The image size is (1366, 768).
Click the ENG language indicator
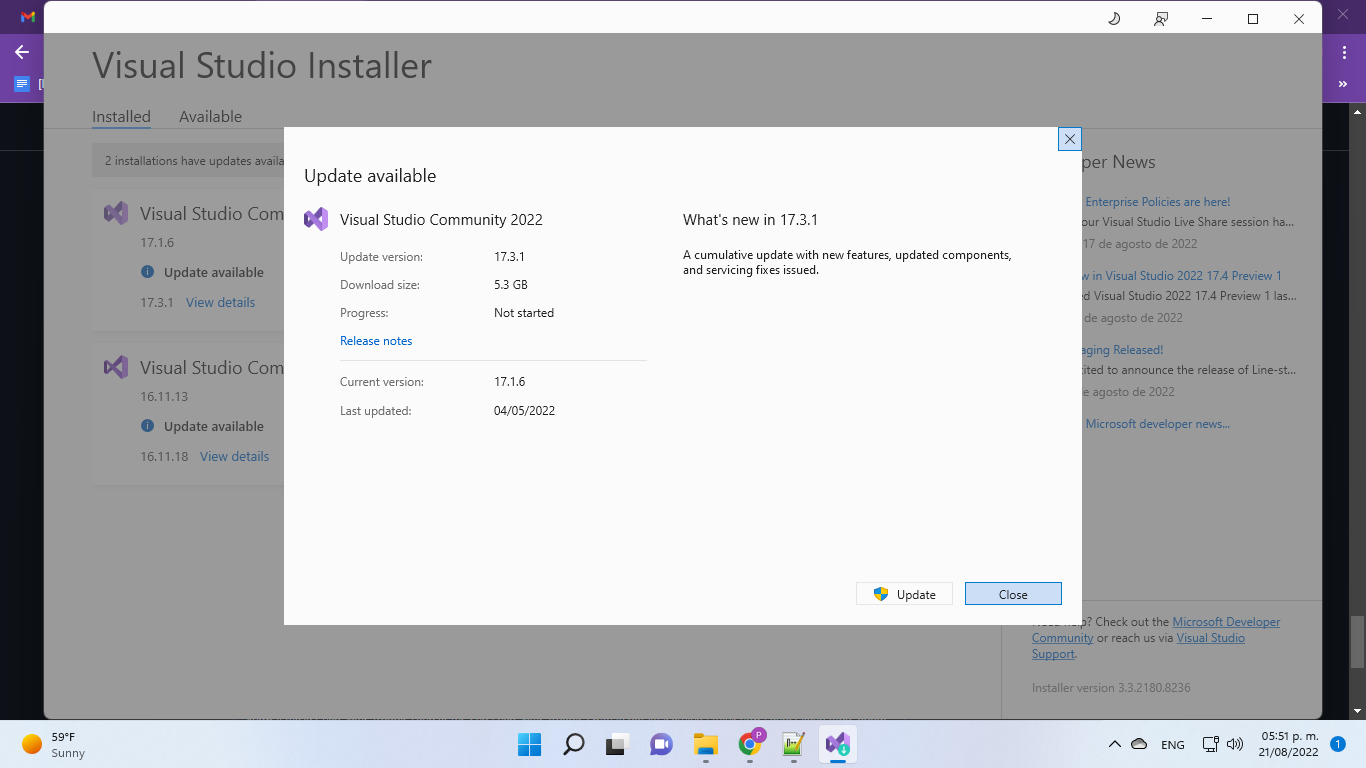[1173, 745]
